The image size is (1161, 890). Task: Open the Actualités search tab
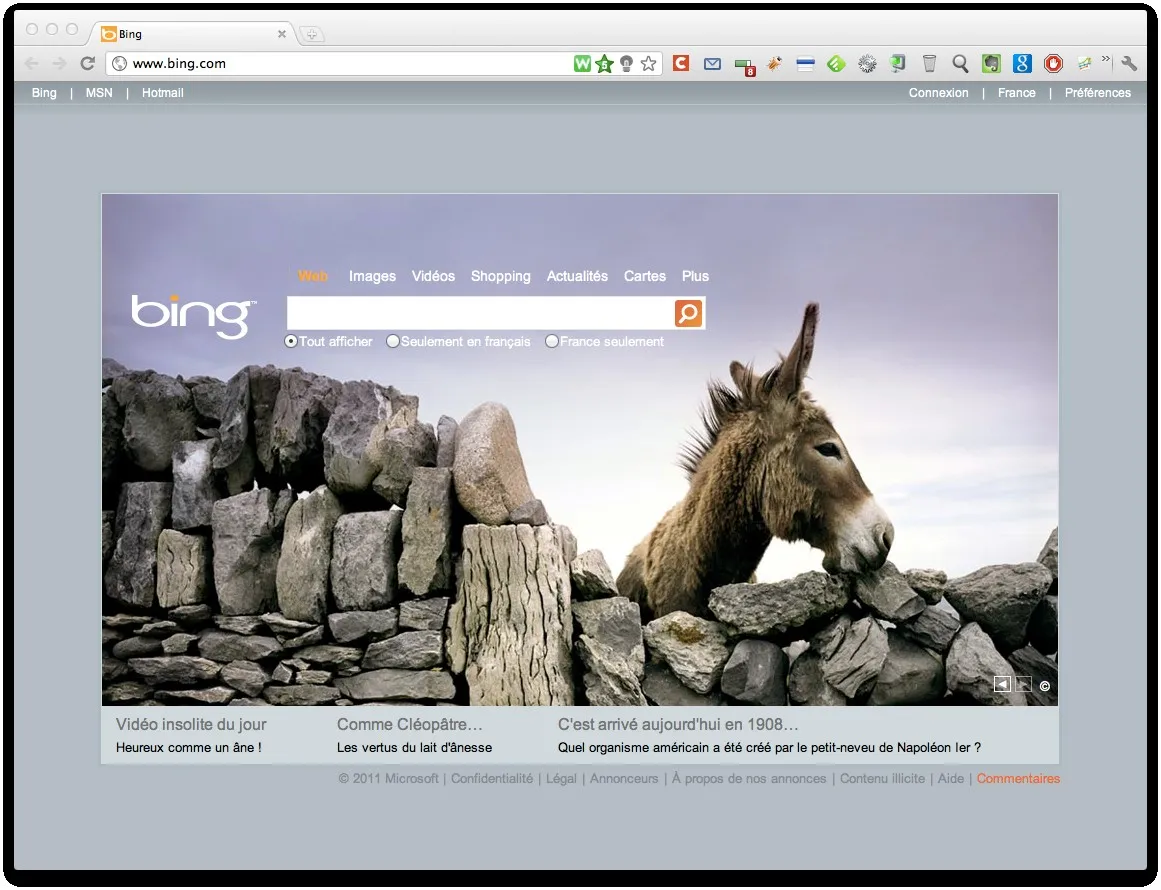578,276
